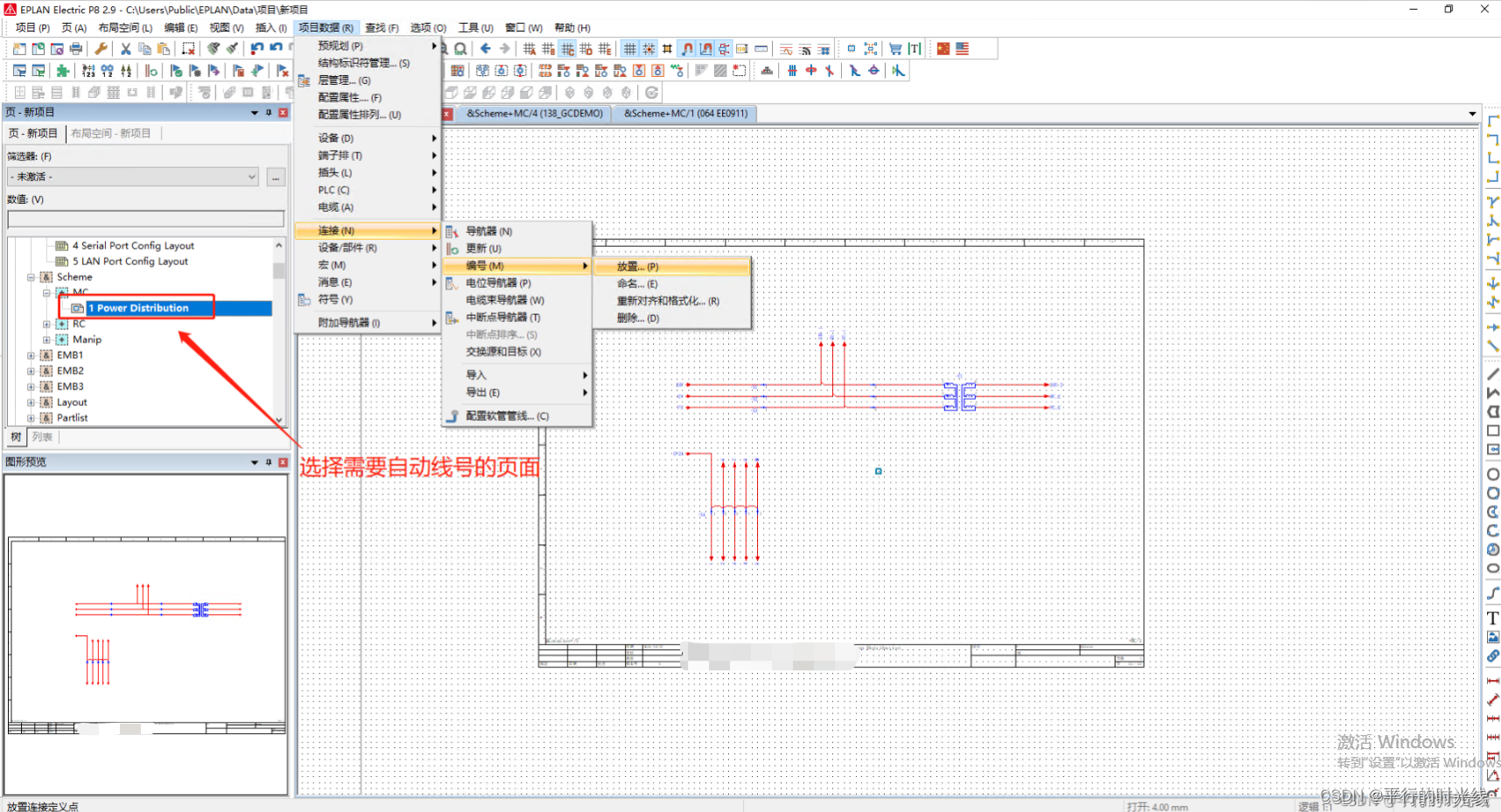Screen dimensions: 1501x812
Task: Click the wrench settings icon in toolbar
Action: coord(102,49)
